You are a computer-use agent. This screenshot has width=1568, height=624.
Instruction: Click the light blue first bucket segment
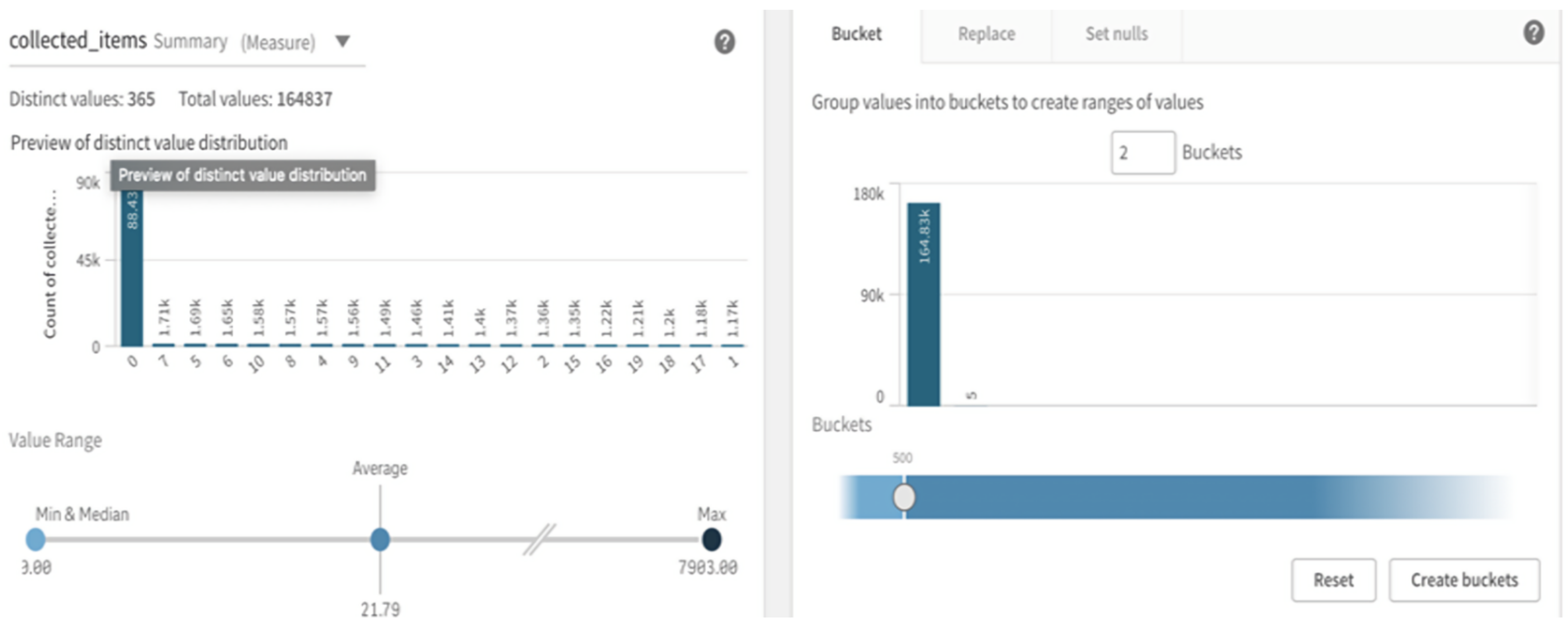pyautogui.click(x=871, y=497)
